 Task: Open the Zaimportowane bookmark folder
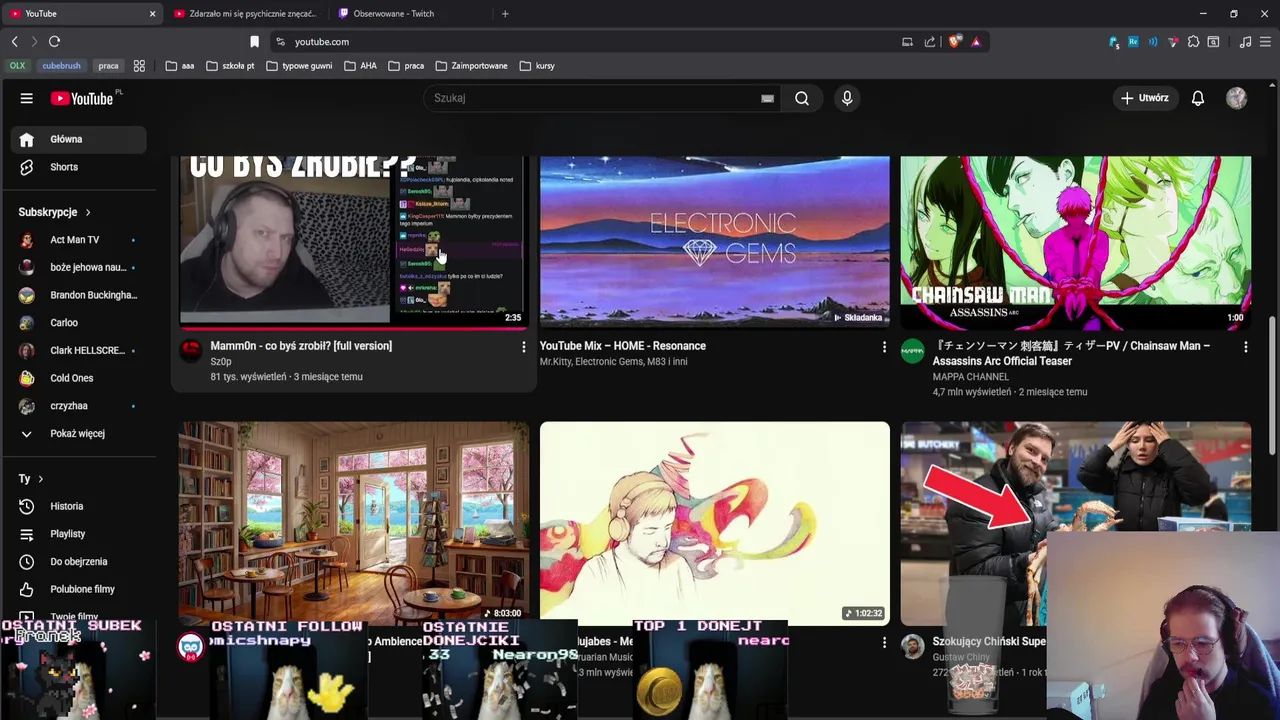point(471,65)
